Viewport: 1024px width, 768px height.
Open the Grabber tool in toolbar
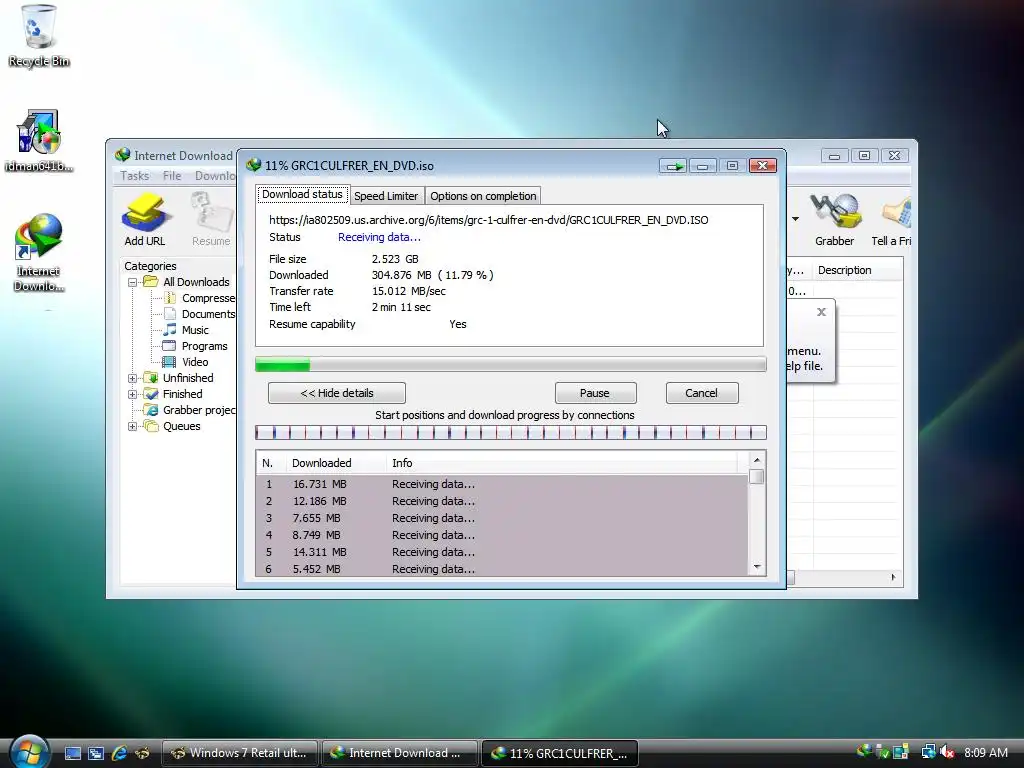tap(834, 219)
